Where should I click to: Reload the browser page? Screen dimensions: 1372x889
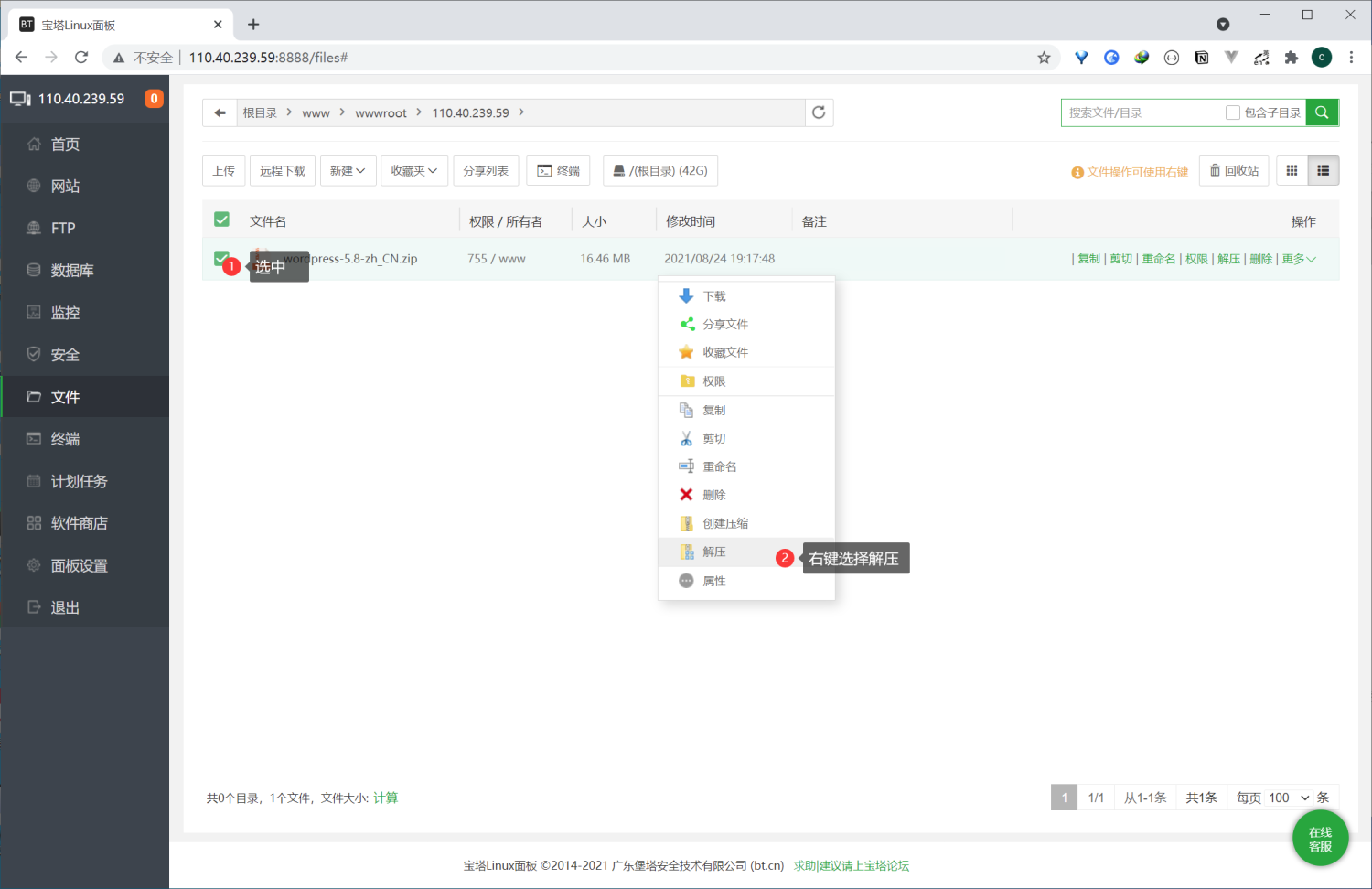(x=81, y=57)
